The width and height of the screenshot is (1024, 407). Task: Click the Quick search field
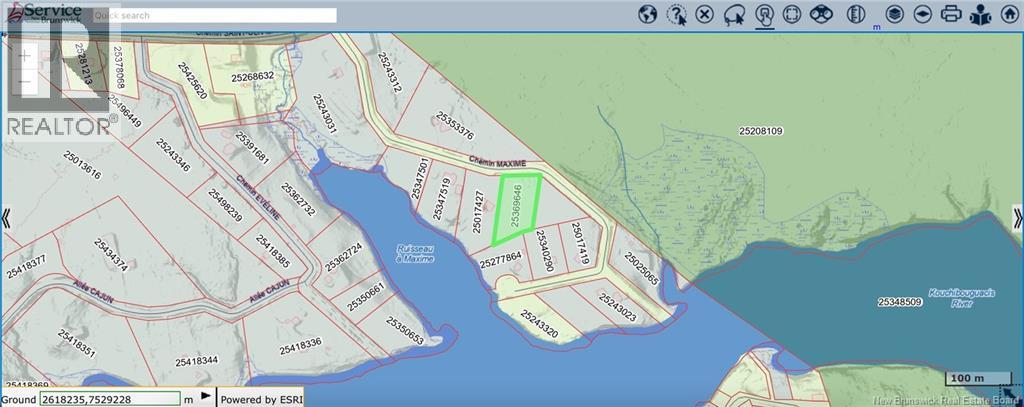tap(214, 16)
